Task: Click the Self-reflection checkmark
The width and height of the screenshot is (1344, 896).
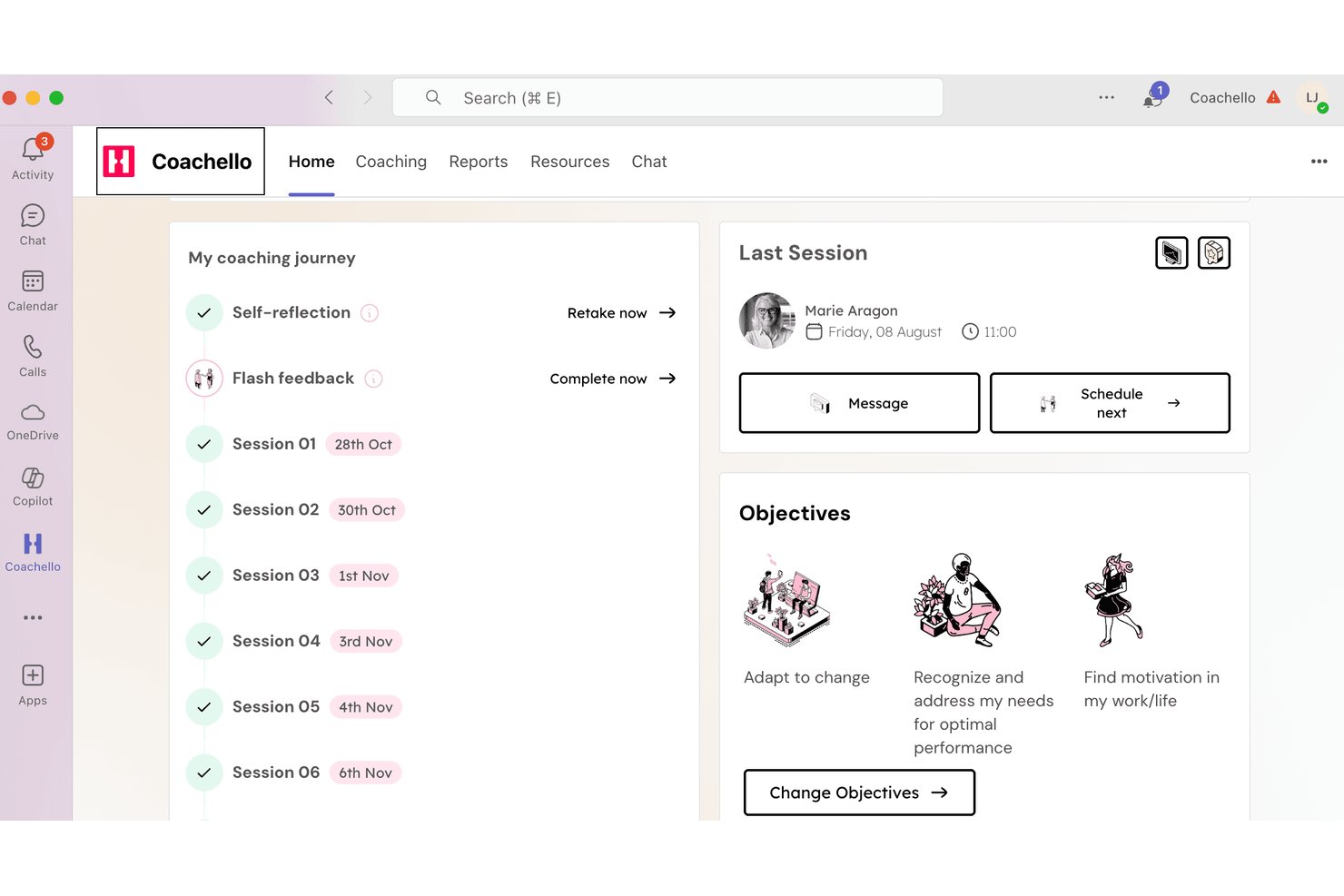Action: tap(204, 312)
